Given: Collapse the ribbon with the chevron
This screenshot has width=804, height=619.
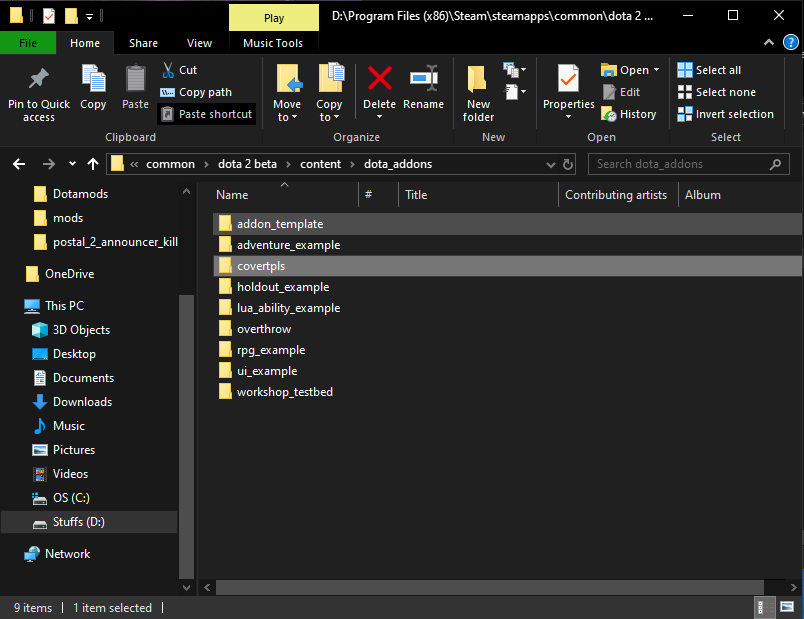Looking at the screenshot, I should (769, 43).
